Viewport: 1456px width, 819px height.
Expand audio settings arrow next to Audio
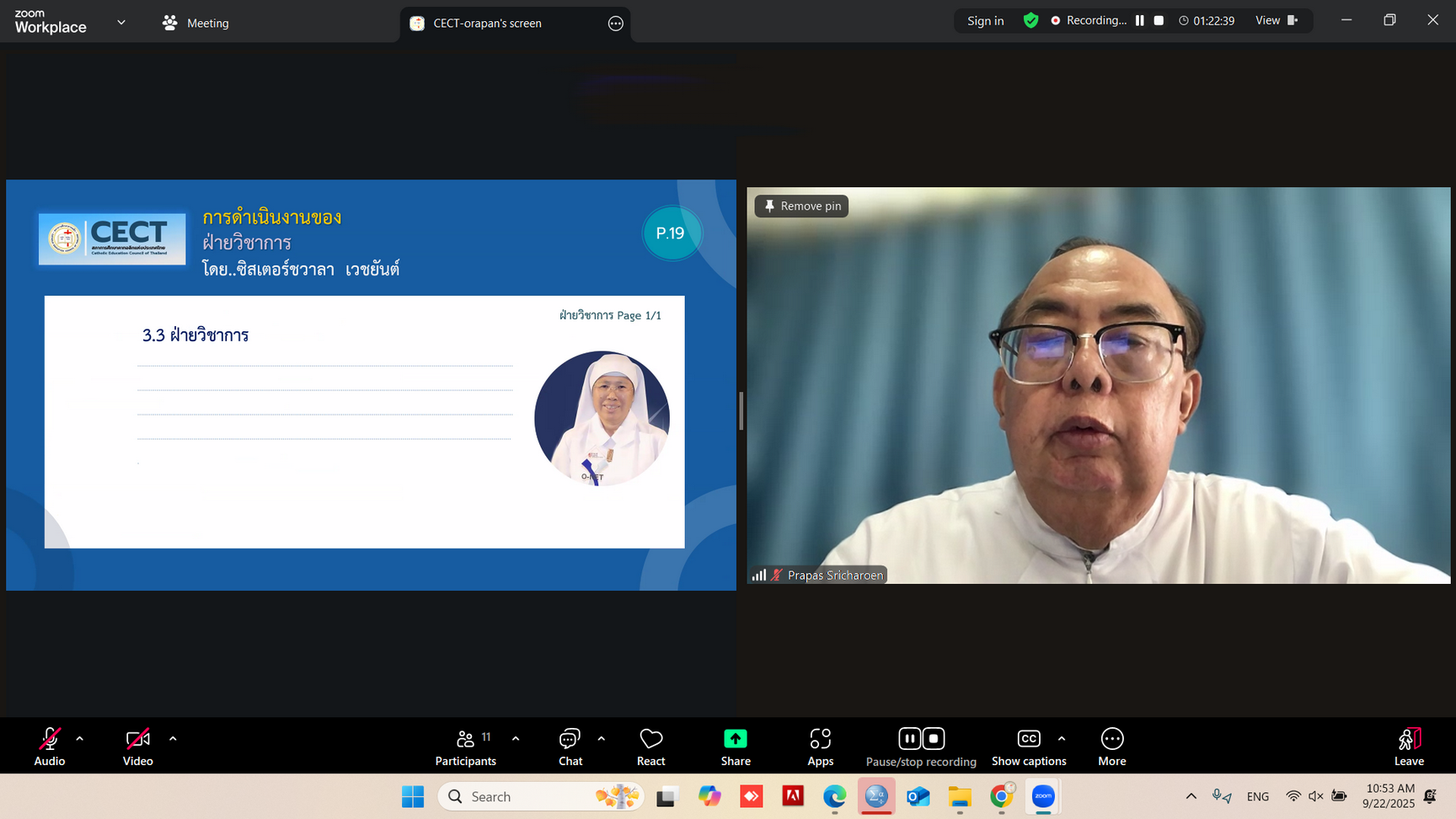[x=80, y=739]
